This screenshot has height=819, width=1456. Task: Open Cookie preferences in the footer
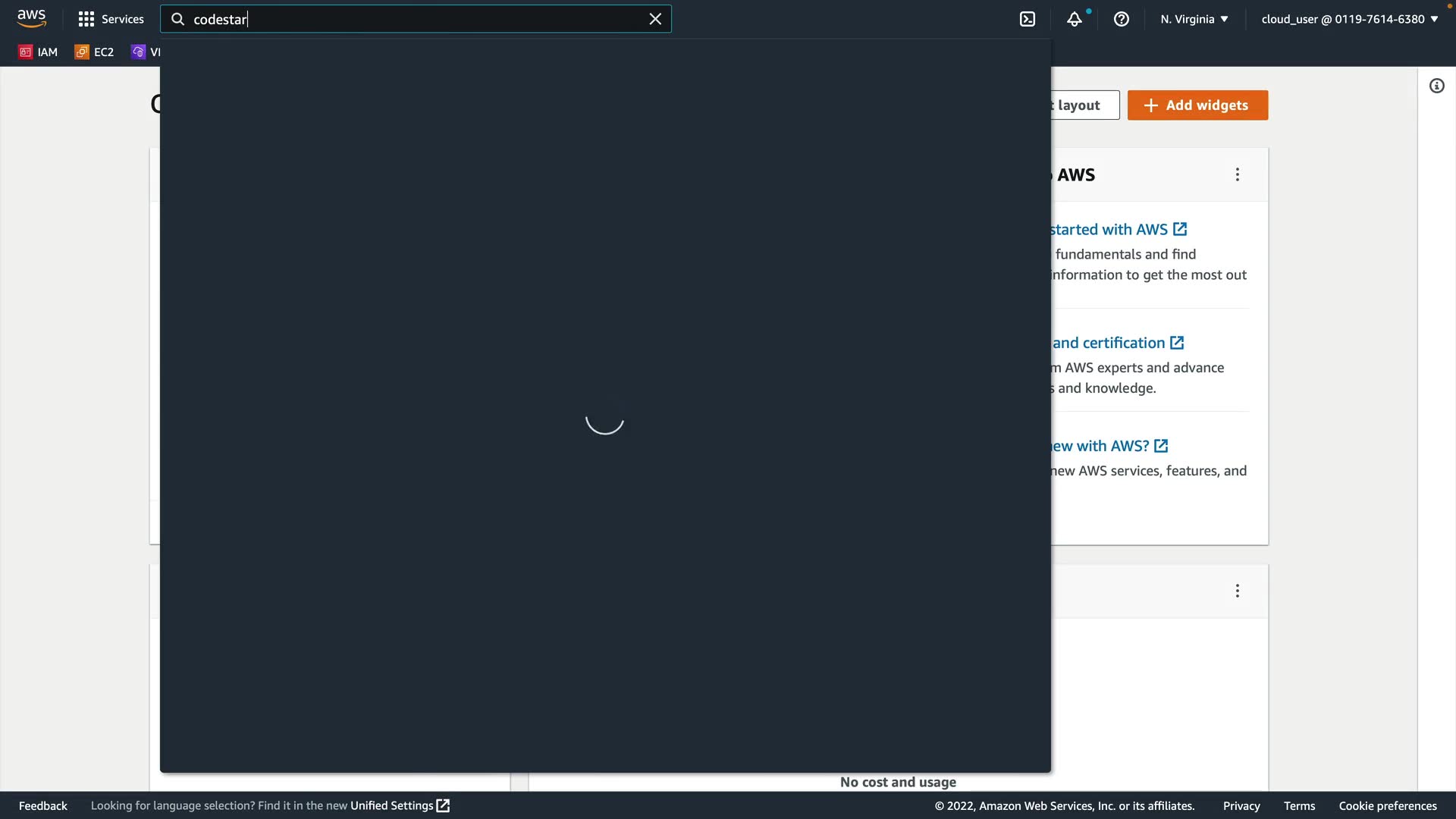click(1387, 805)
